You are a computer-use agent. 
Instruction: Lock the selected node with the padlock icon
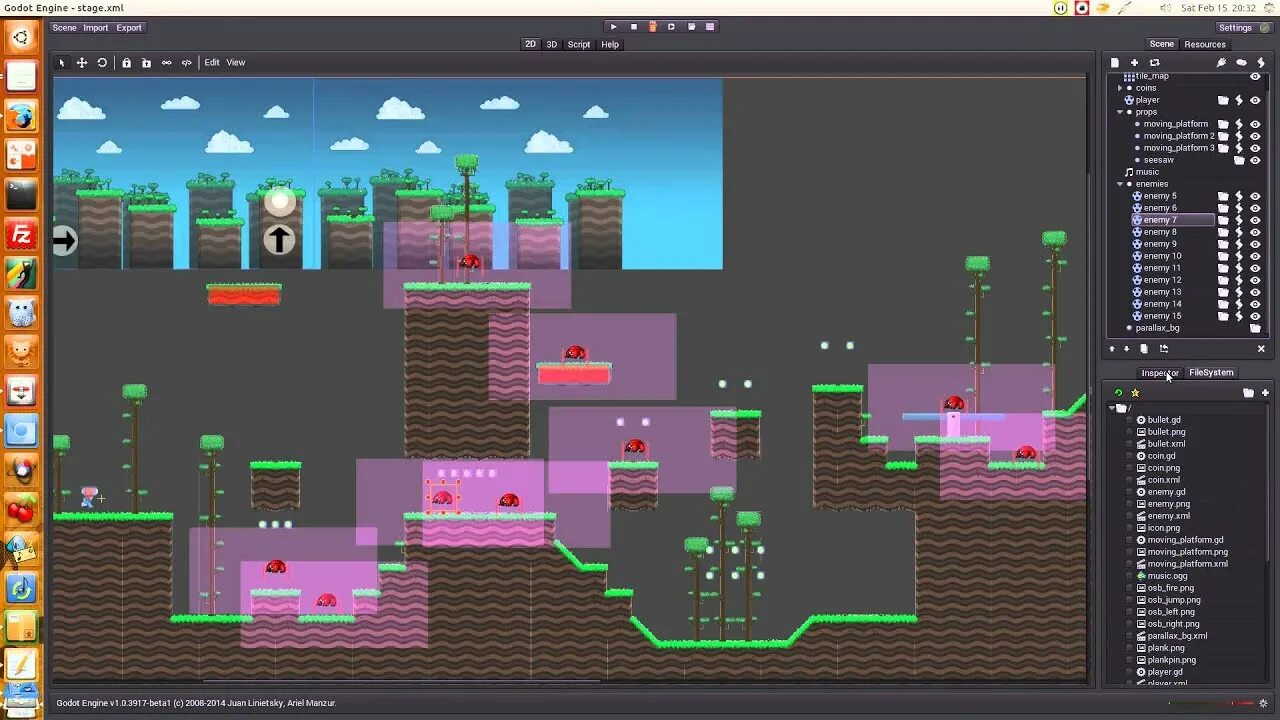pyautogui.click(x=126, y=62)
